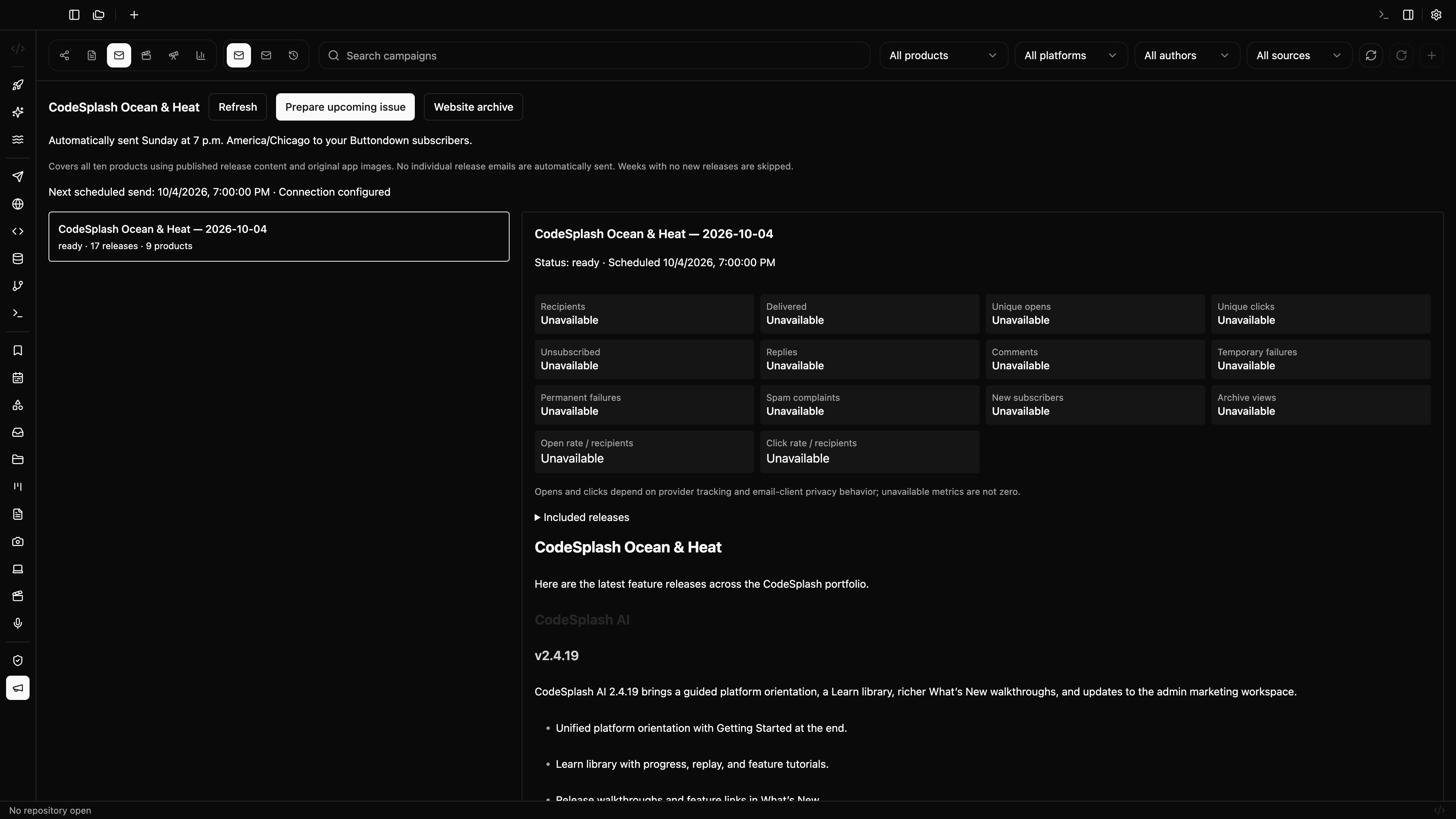The image size is (1456, 819).
Task: Open the All authors dropdown
Action: click(x=1187, y=55)
